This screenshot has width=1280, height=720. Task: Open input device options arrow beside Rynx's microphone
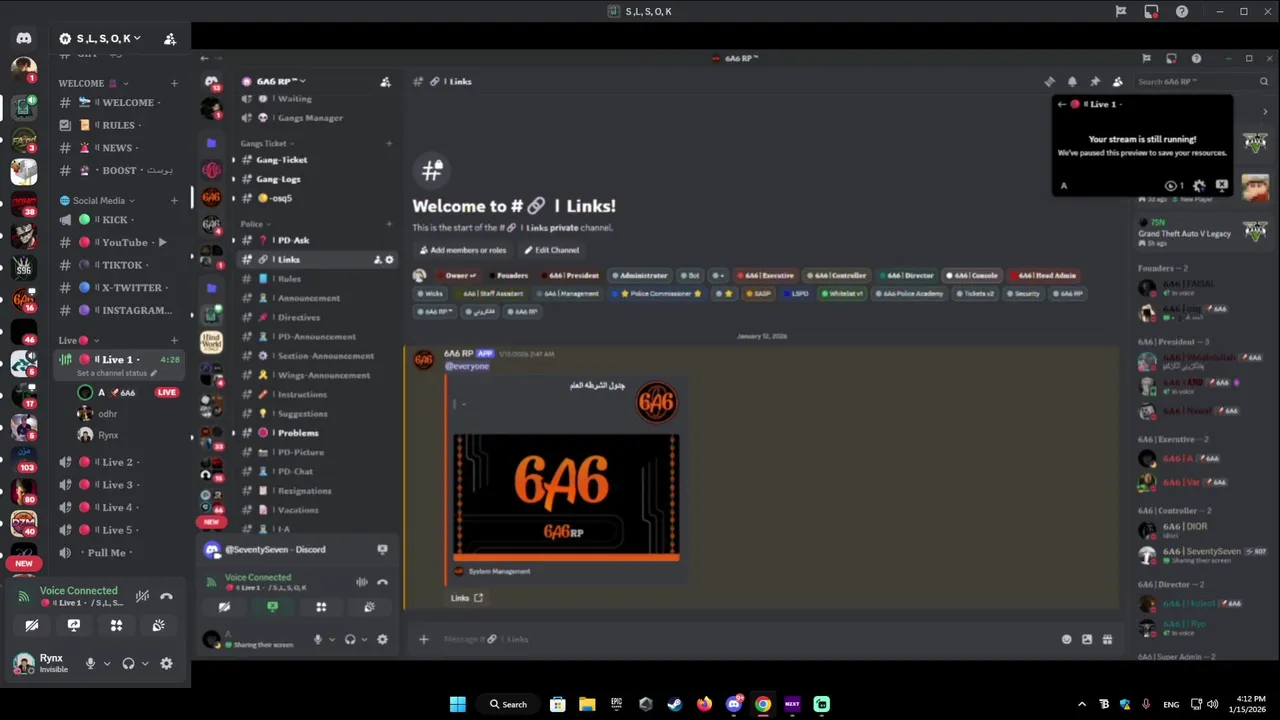coord(106,663)
